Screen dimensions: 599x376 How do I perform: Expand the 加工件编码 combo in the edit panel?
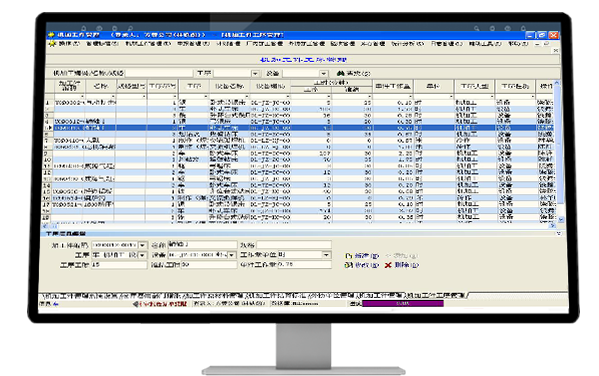pos(142,245)
